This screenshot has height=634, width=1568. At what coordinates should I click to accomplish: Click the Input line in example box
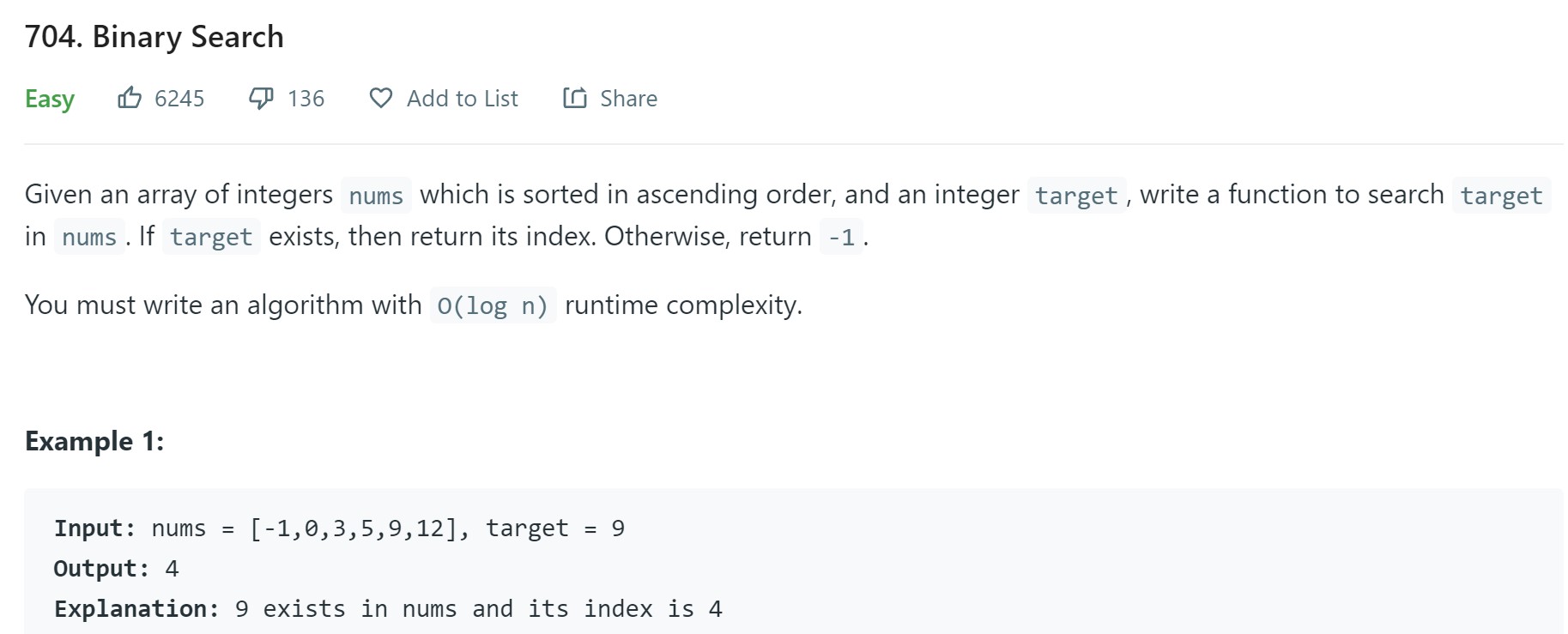(339, 528)
